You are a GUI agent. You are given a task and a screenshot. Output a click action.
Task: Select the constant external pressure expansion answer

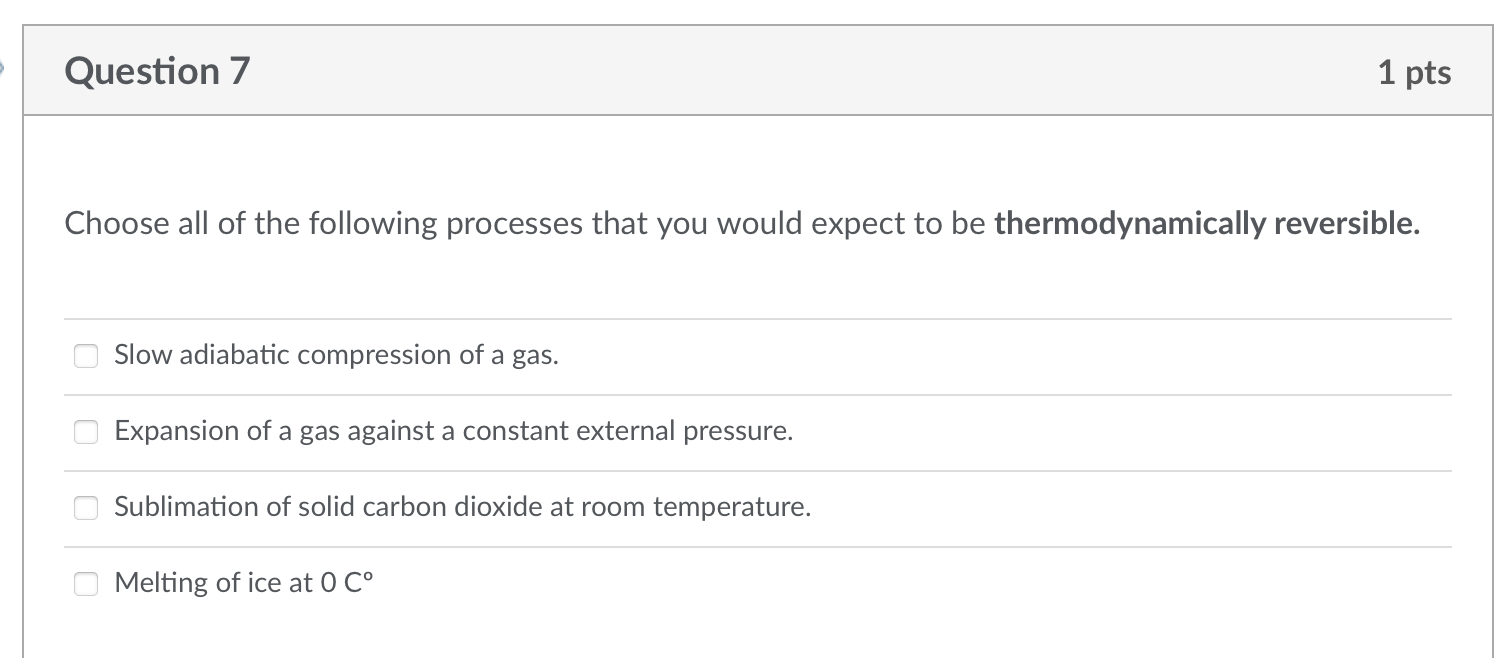click(x=85, y=432)
